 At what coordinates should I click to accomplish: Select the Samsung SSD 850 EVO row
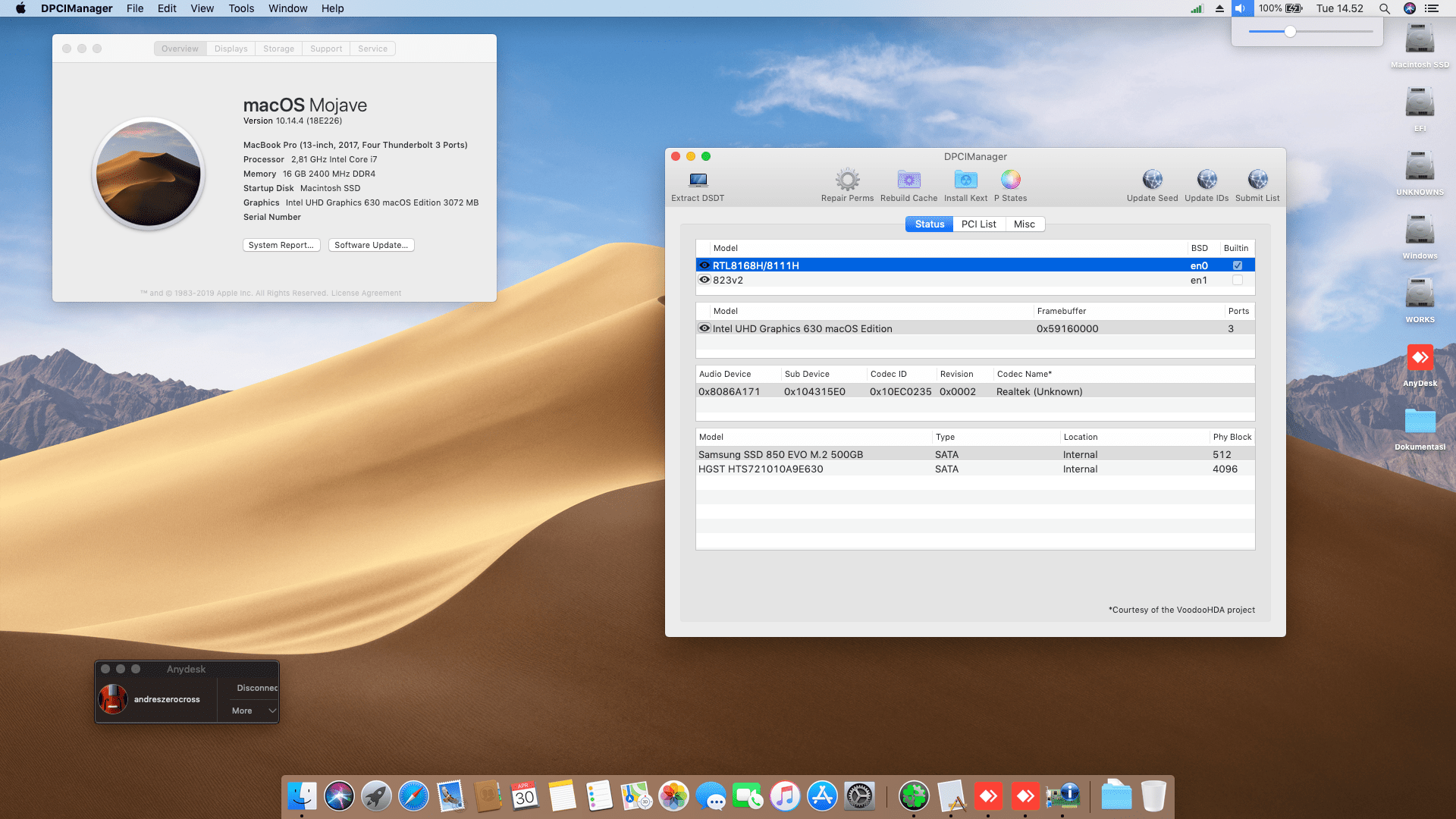975,454
